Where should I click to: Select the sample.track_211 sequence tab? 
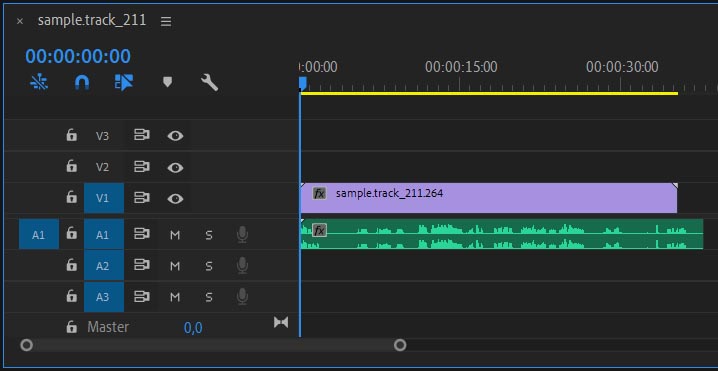coord(92,20)
